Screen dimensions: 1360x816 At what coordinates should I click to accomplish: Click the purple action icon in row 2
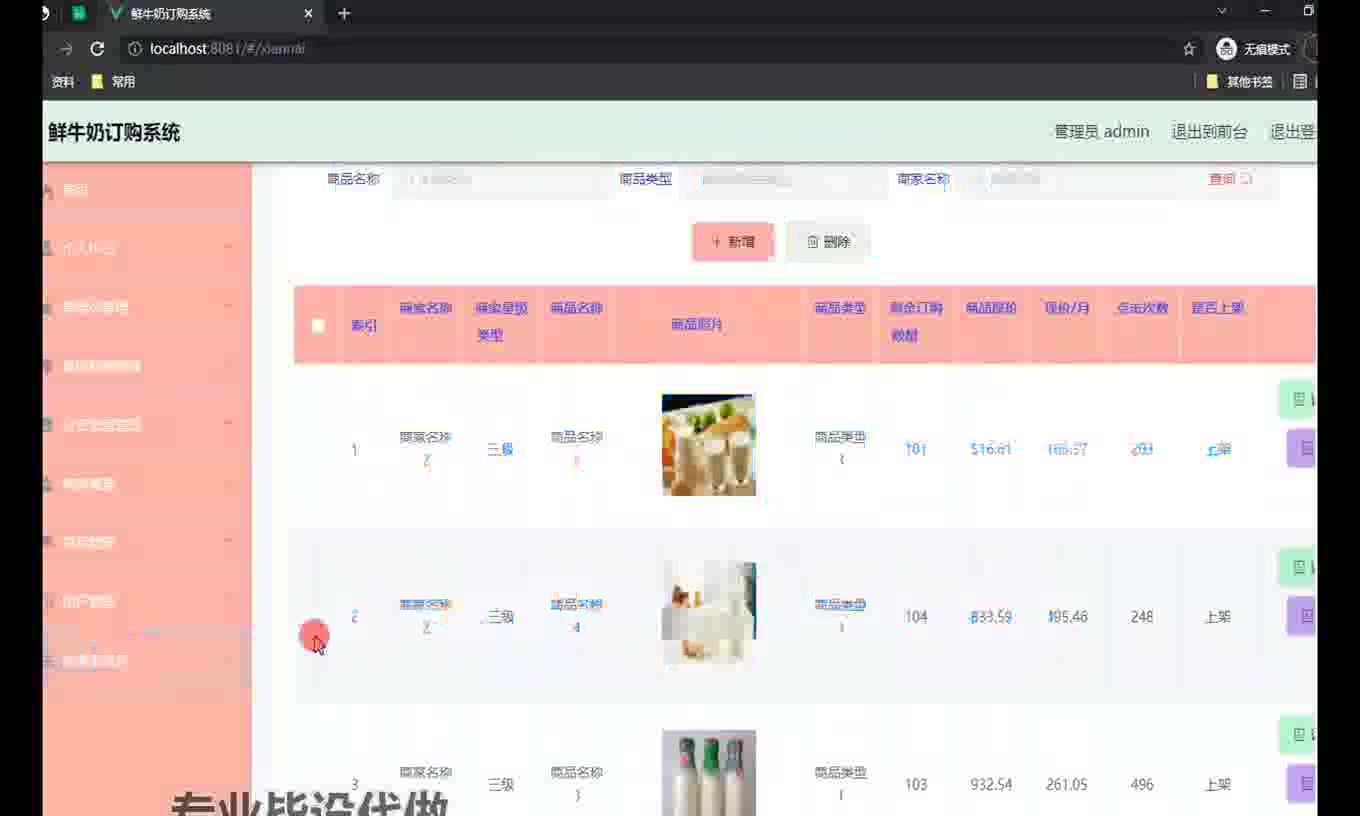pos(1301,616)
